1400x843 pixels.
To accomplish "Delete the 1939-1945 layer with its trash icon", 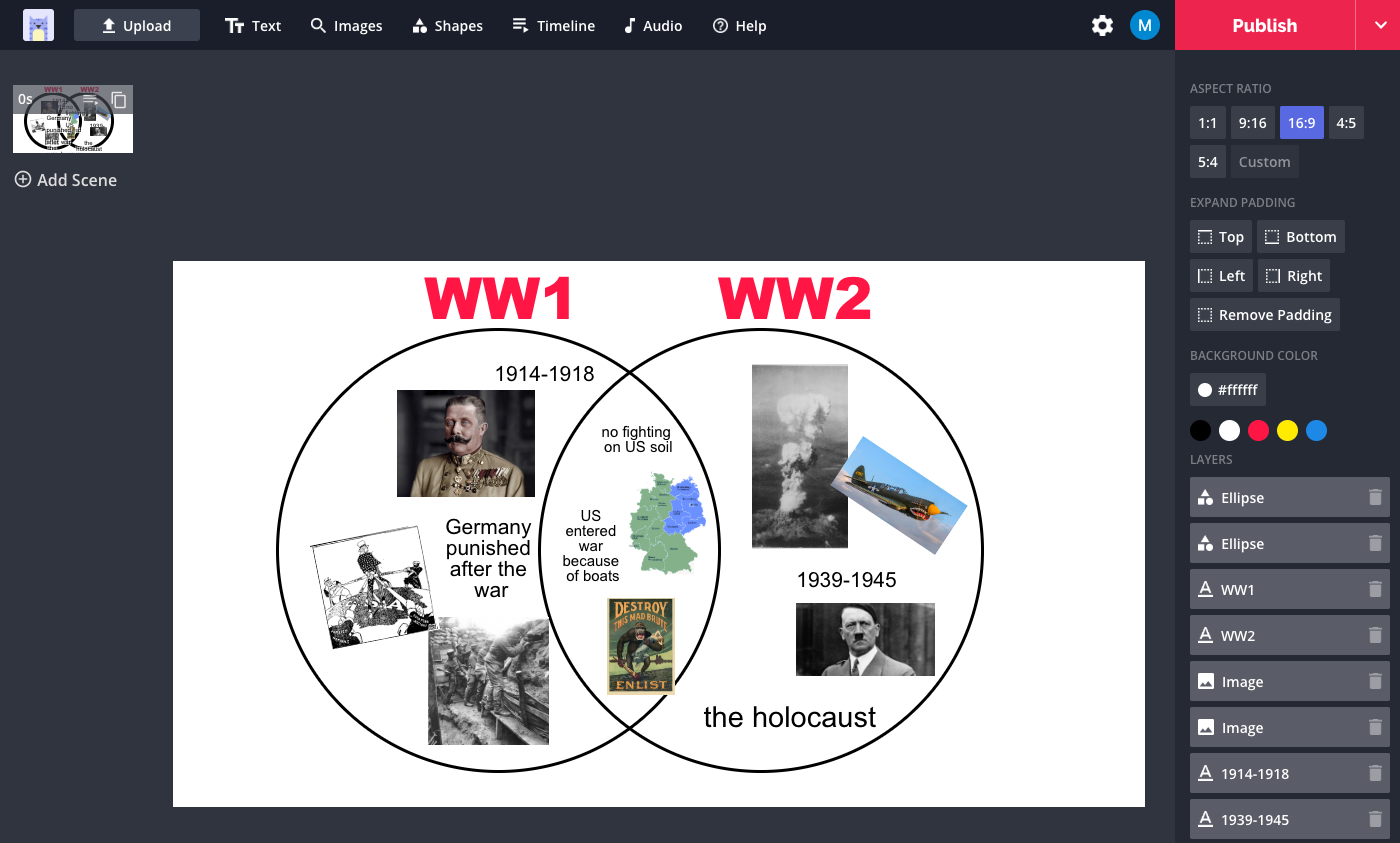I will point(1375,820).
